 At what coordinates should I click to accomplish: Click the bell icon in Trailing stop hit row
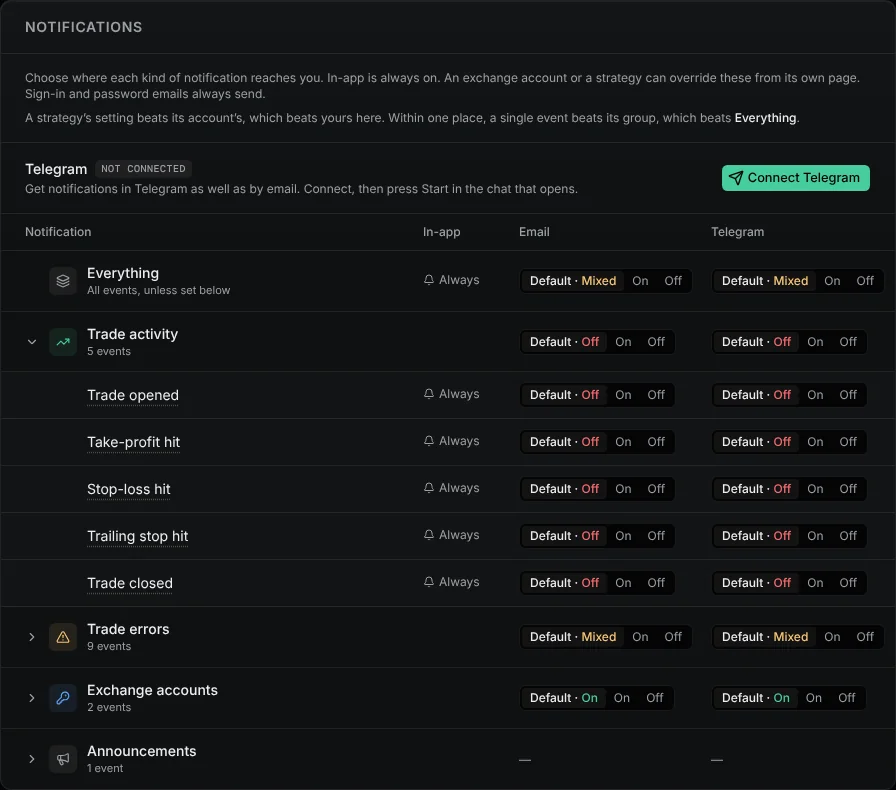coord(429,534)
